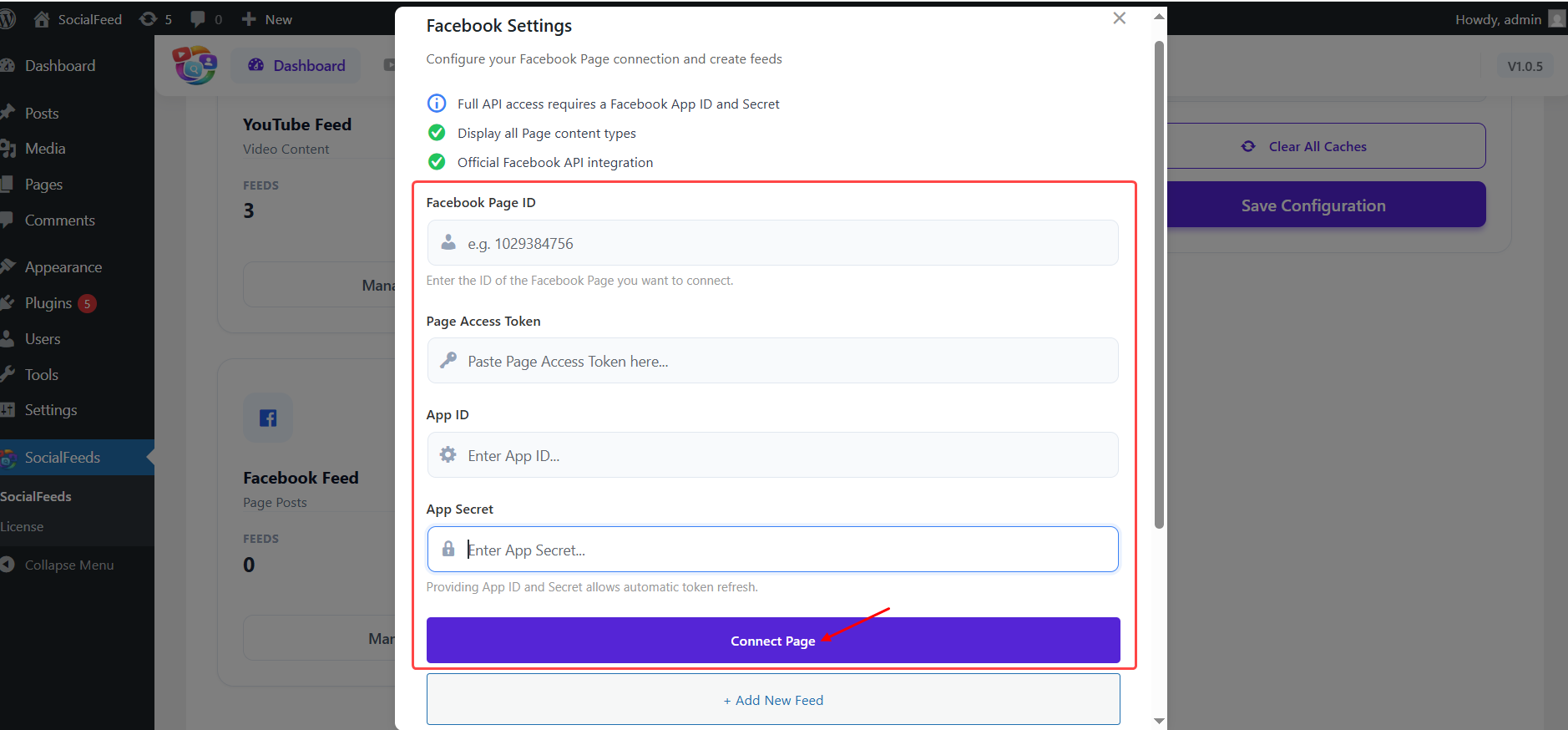
Task: Open the Plugins menu item
Action: [48, 303]
